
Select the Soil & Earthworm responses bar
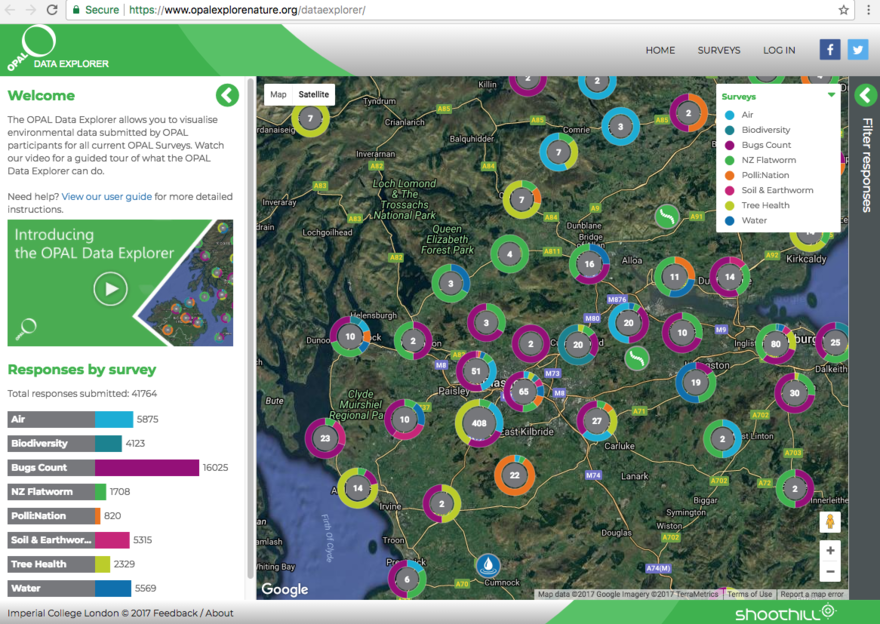point(68,540)
